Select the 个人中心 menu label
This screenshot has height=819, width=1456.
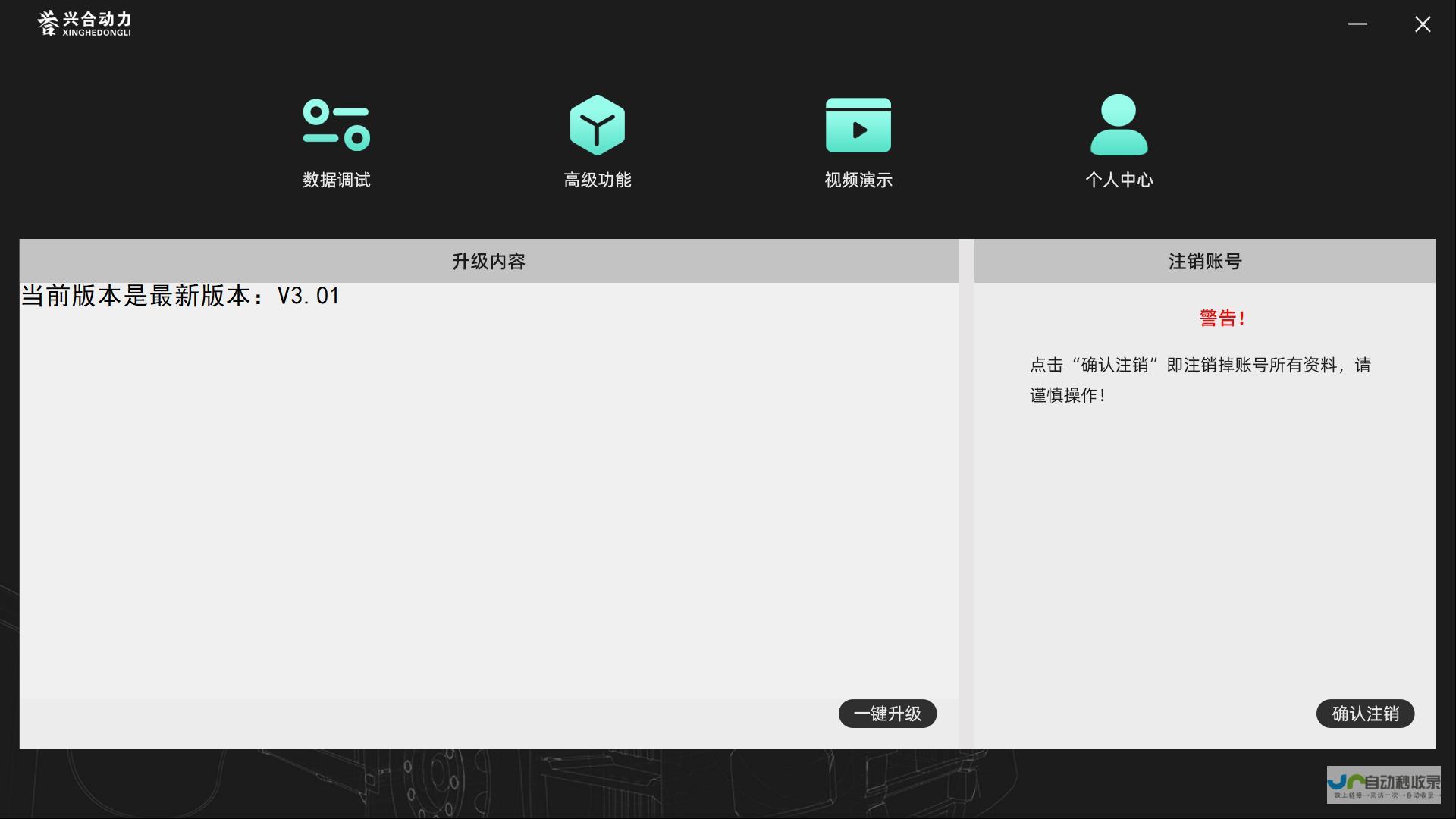tap(1119, 180)
